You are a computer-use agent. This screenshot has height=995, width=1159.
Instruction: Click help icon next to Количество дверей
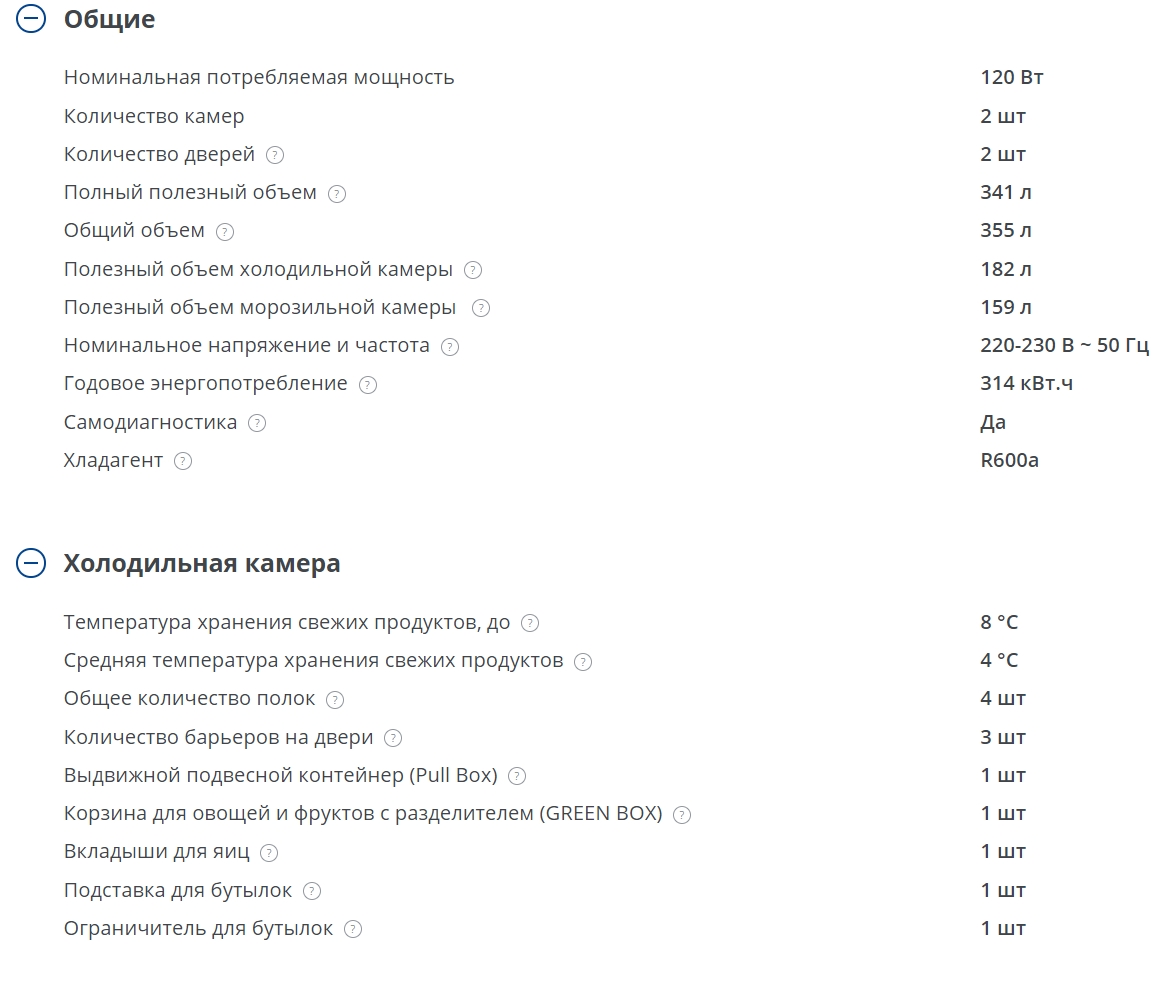pyautogui.click(x=275, y=155)
